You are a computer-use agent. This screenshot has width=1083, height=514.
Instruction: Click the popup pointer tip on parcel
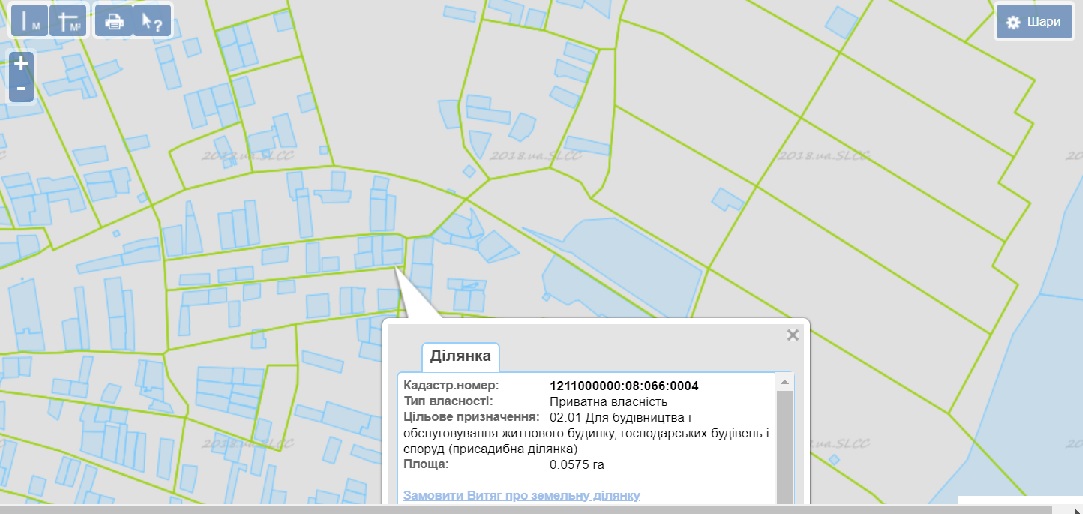click(x=397, y=270)
